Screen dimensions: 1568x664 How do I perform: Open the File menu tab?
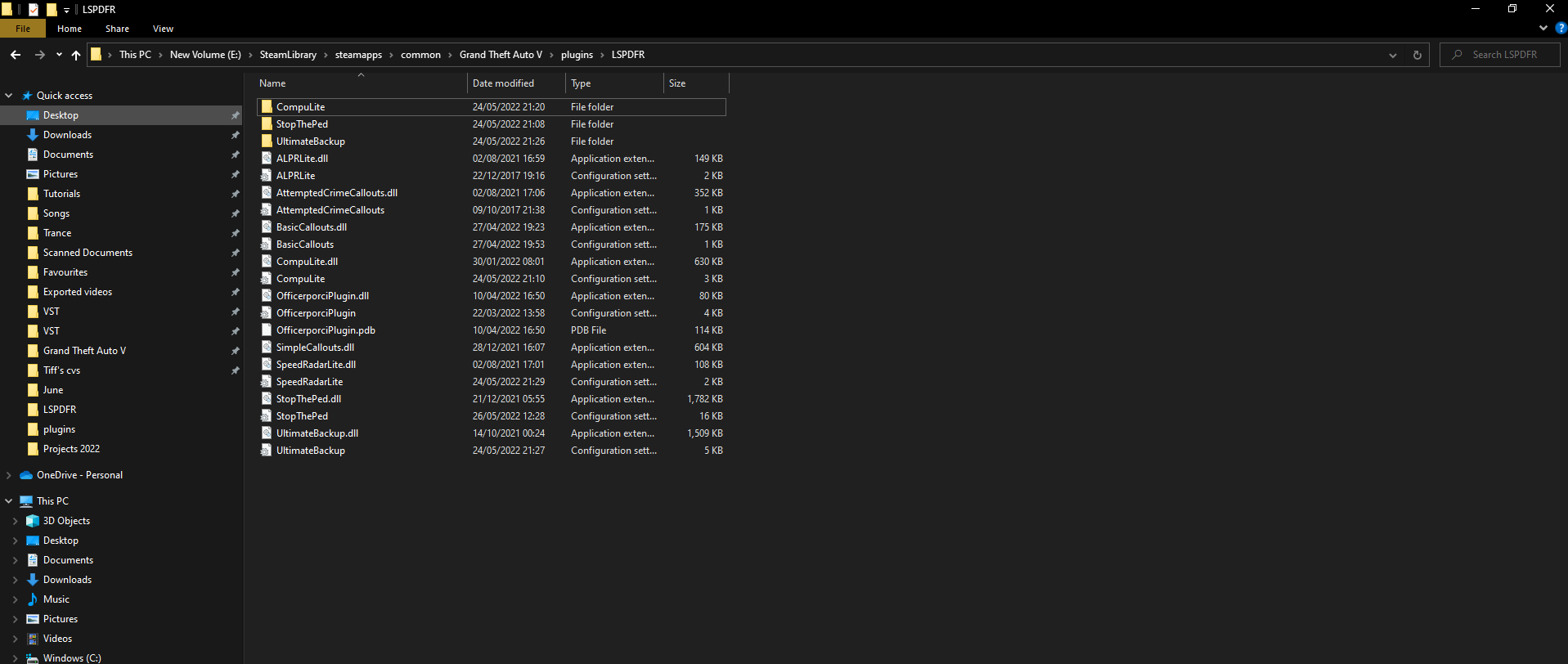(23, 29)
